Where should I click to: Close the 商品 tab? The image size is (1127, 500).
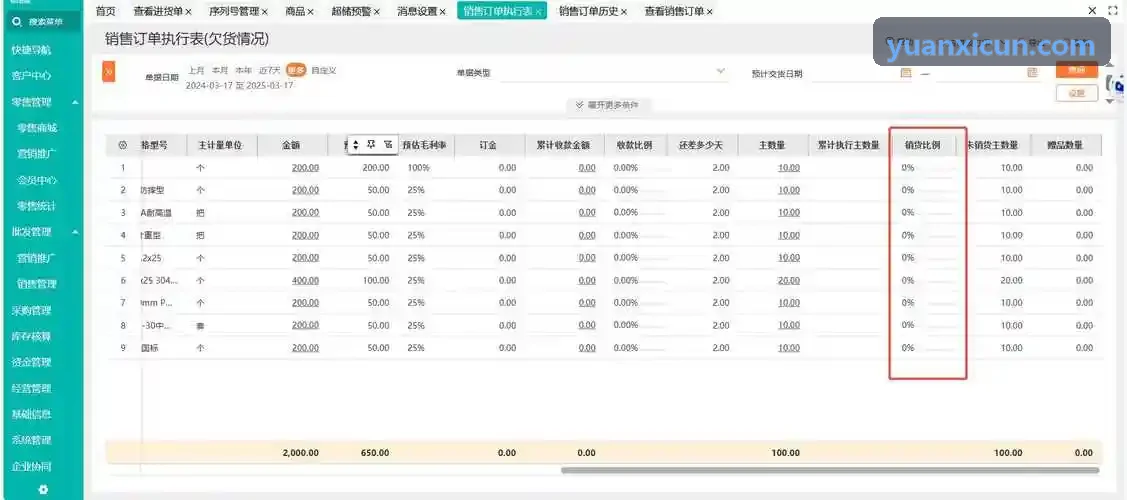point(310,12)
